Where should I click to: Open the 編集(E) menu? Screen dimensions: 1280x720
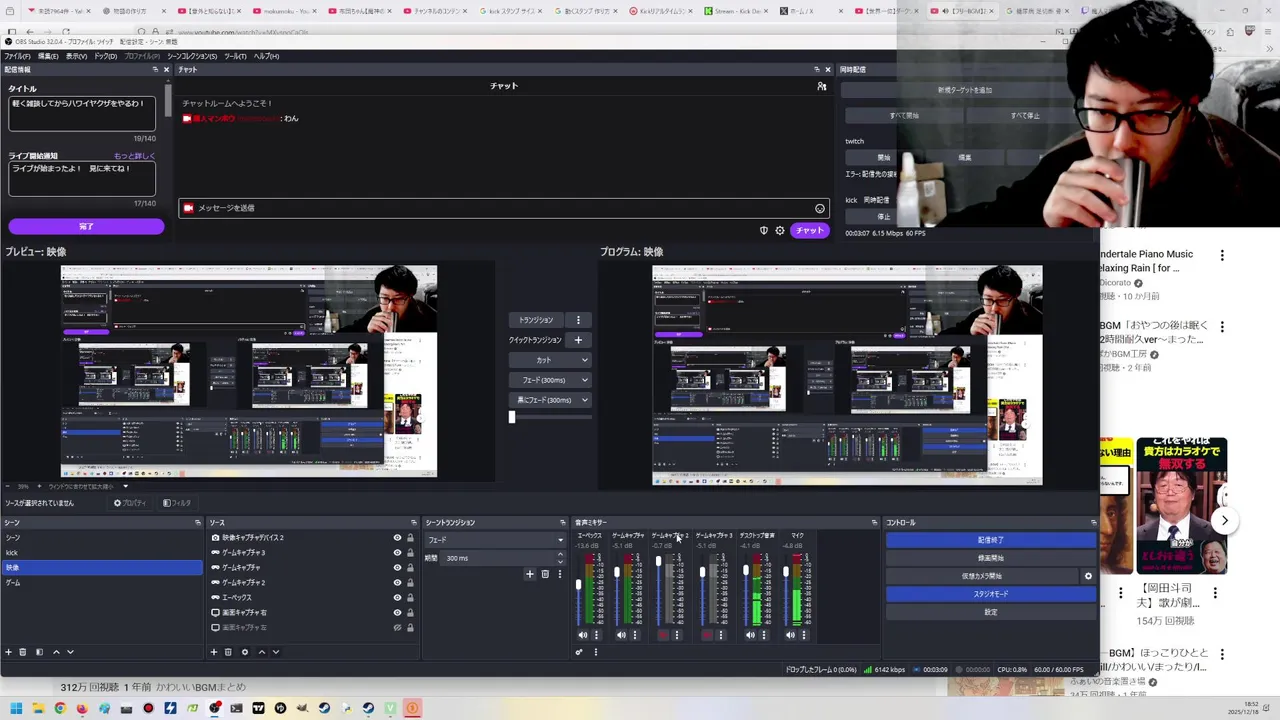pos(48,56)
